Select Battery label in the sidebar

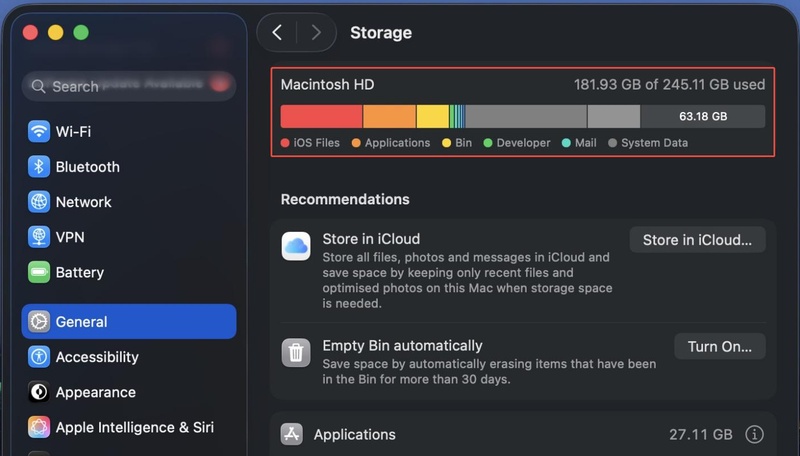click(x=80, y=272)
